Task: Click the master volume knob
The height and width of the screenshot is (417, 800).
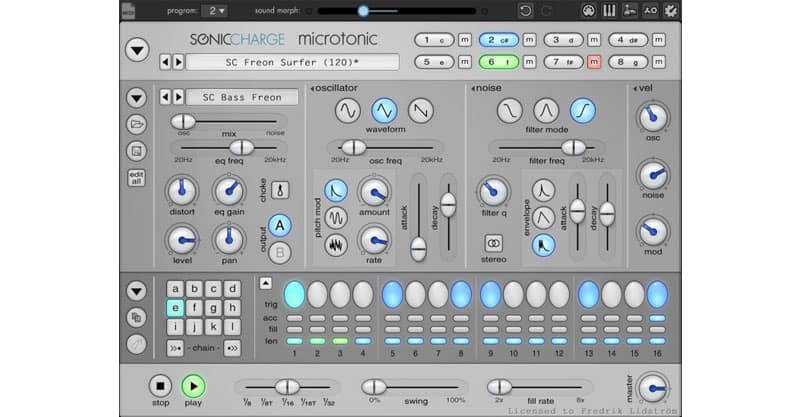Action: point(653,388)
